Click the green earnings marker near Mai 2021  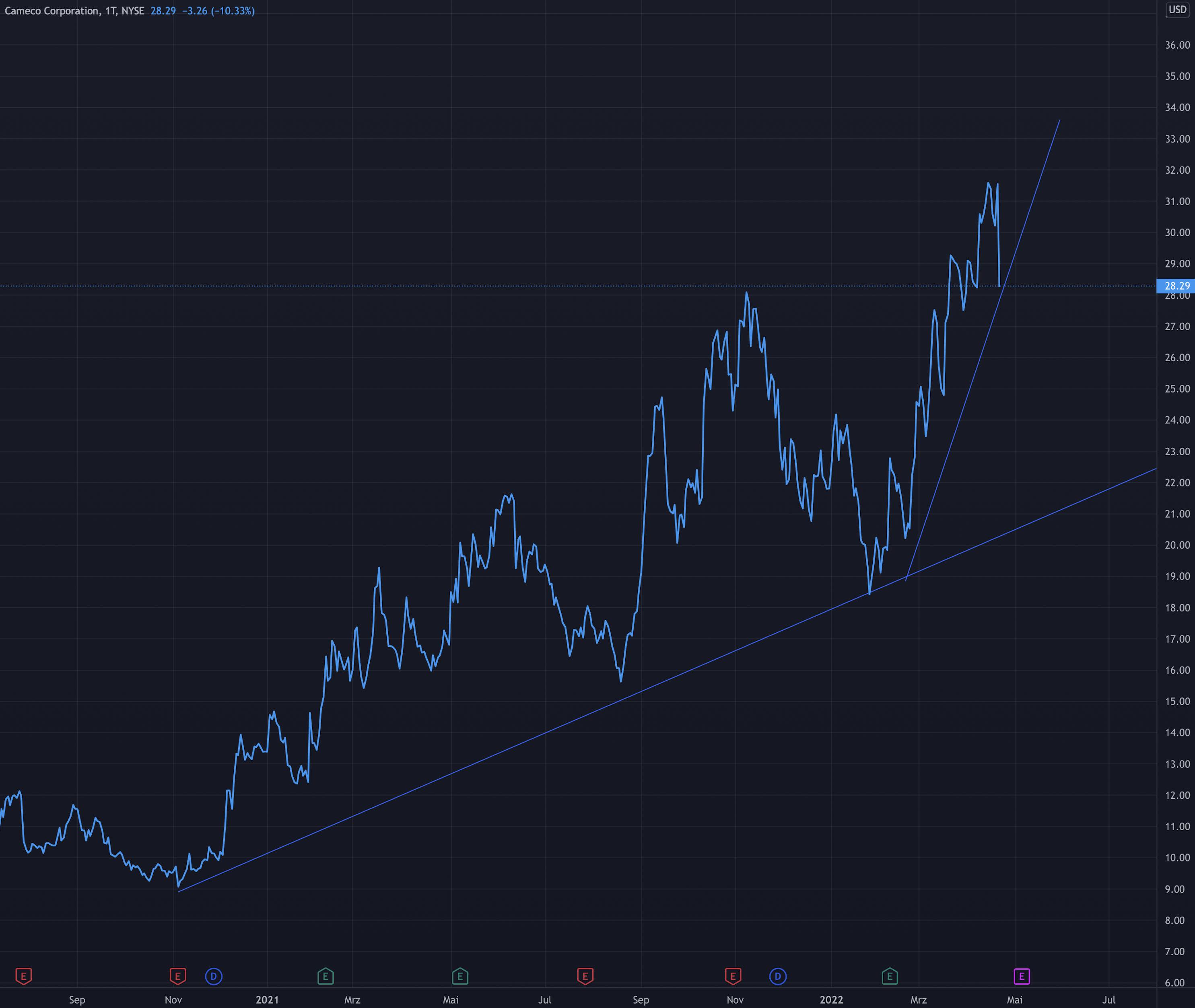point(460,975)
